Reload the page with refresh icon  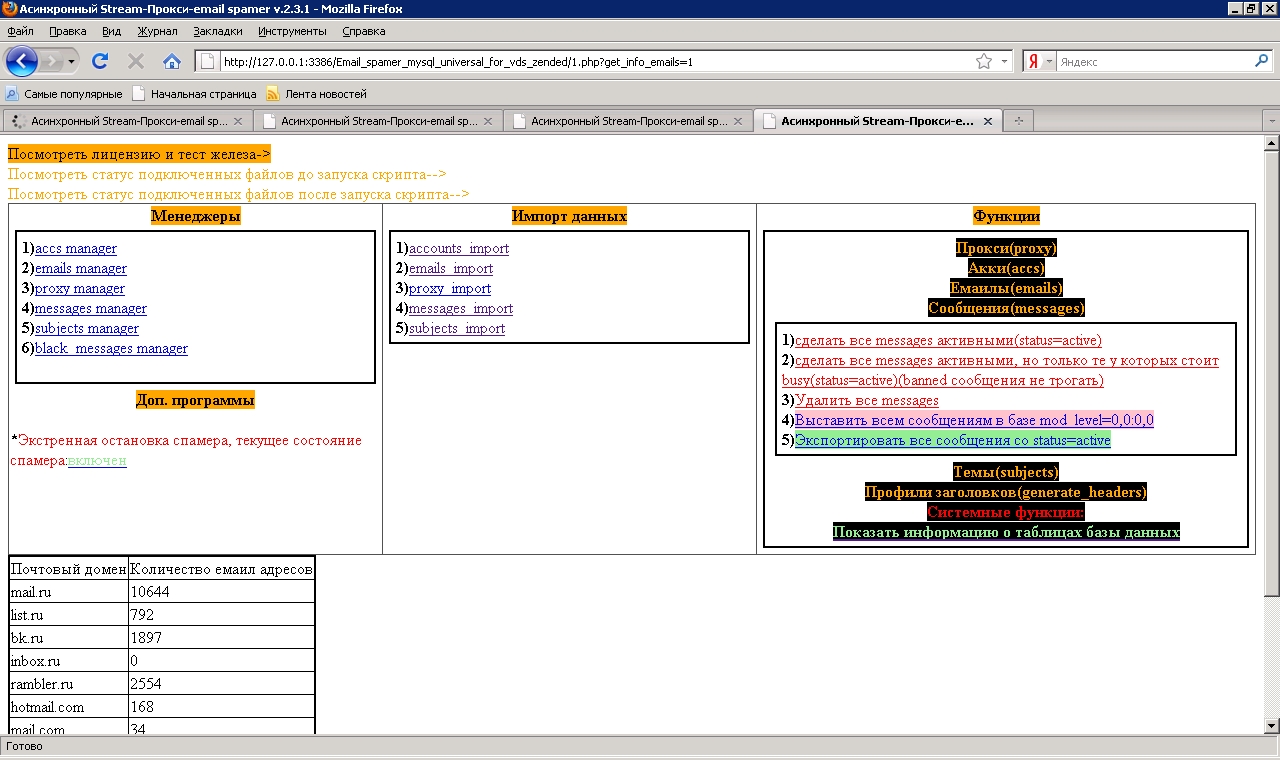(x=100, y=61)
